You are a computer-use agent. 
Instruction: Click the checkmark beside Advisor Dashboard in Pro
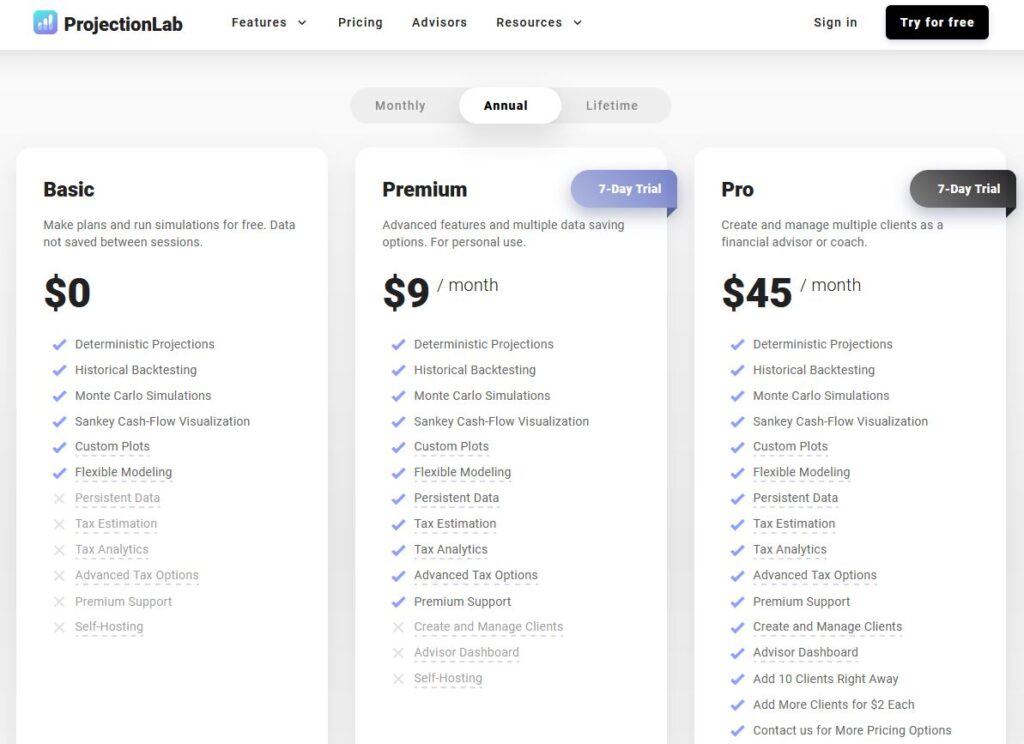[738, 653]
